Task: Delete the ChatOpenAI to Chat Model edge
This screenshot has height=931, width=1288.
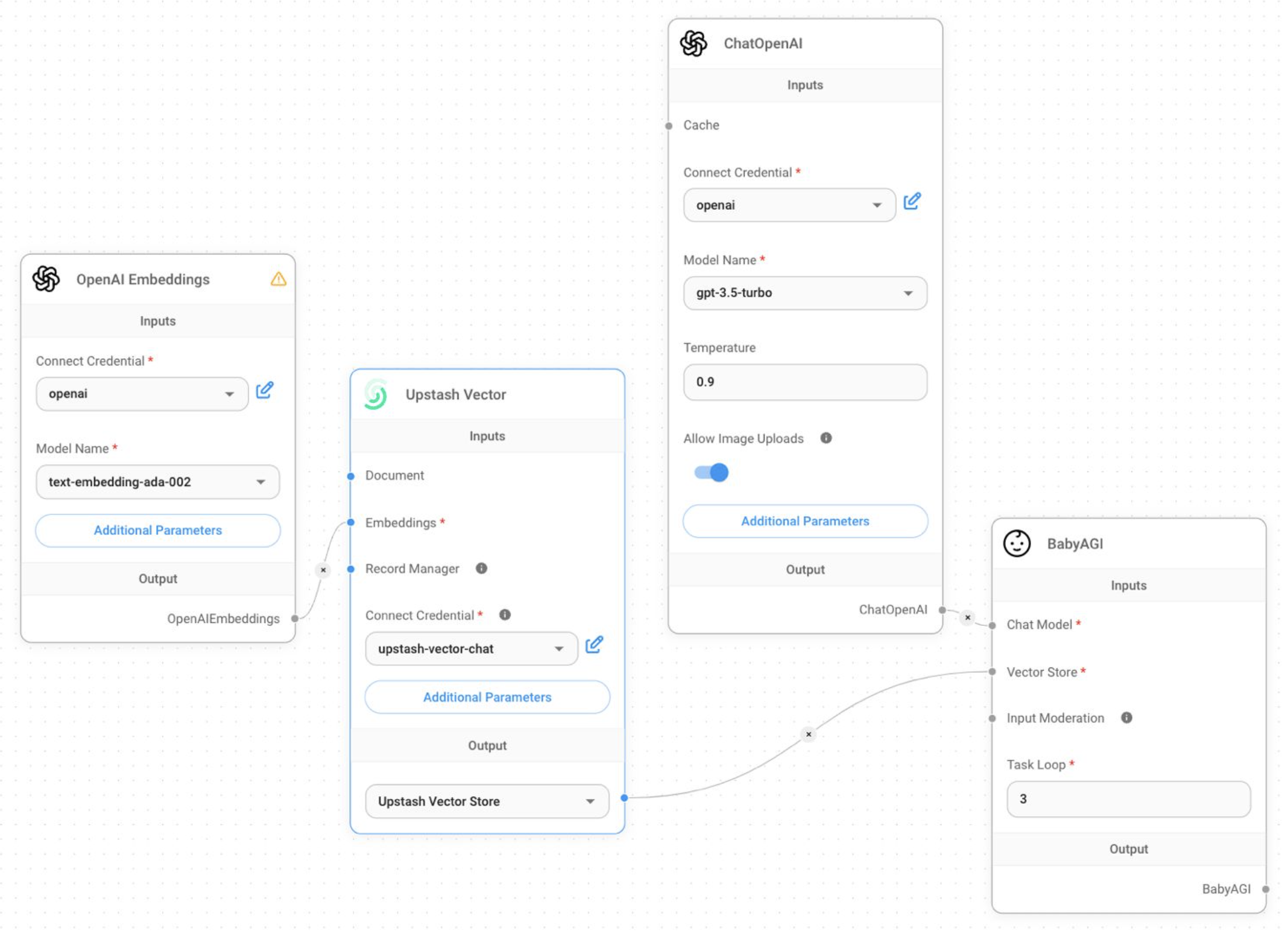Action: point(967,617)
